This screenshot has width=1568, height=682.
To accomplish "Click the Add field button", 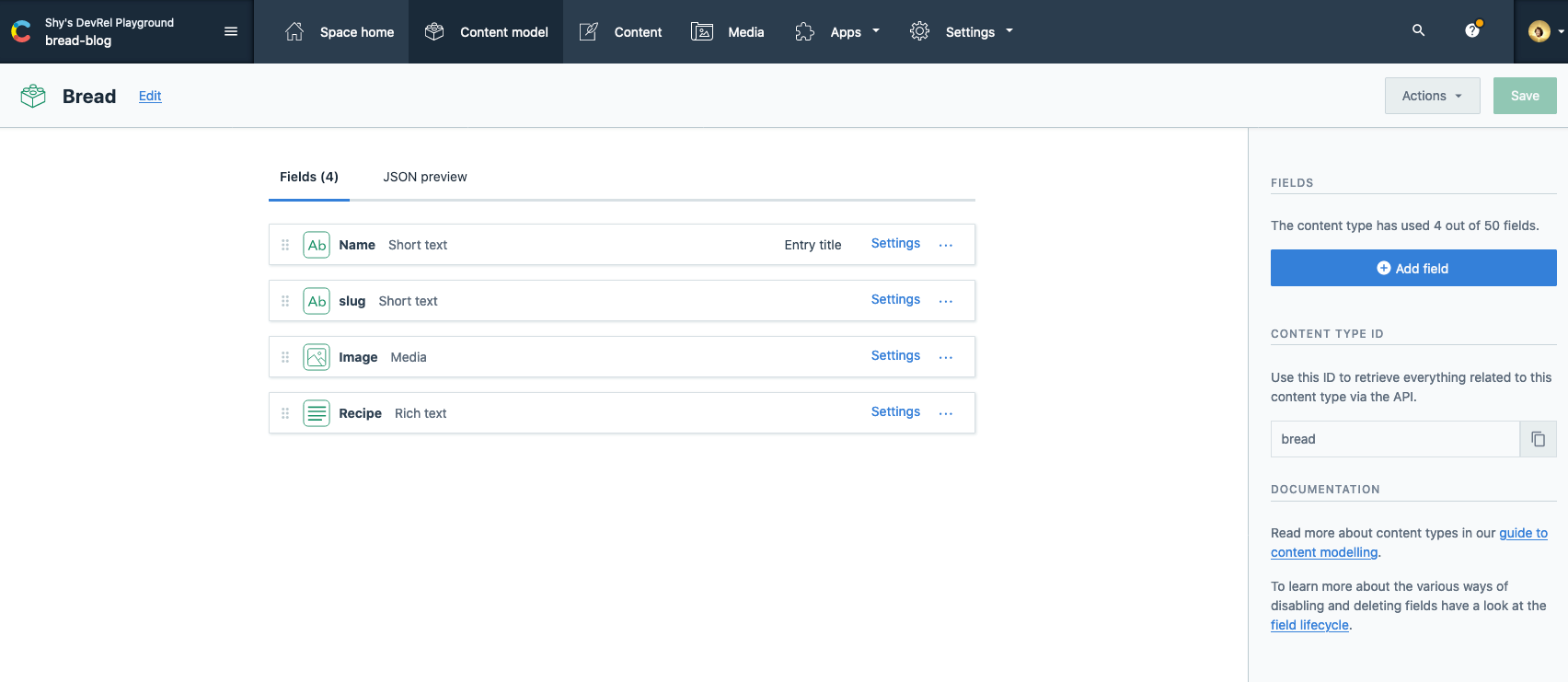I will click(1413, 268).
